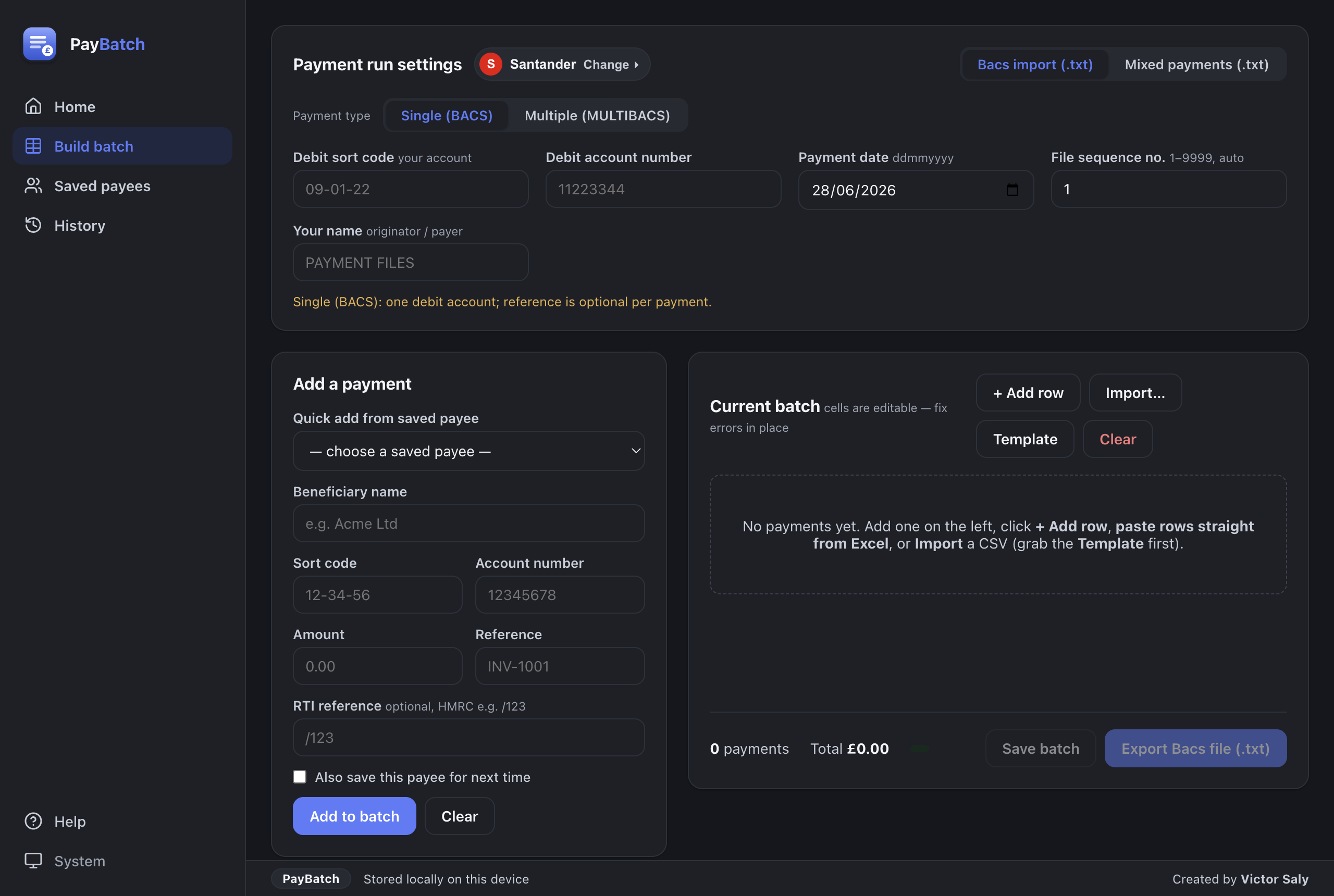This screenshot has height=896, width=1334.
Task: Focus the beneficiary Account number field
Action: pyautogui.click(x=560, y=595)
